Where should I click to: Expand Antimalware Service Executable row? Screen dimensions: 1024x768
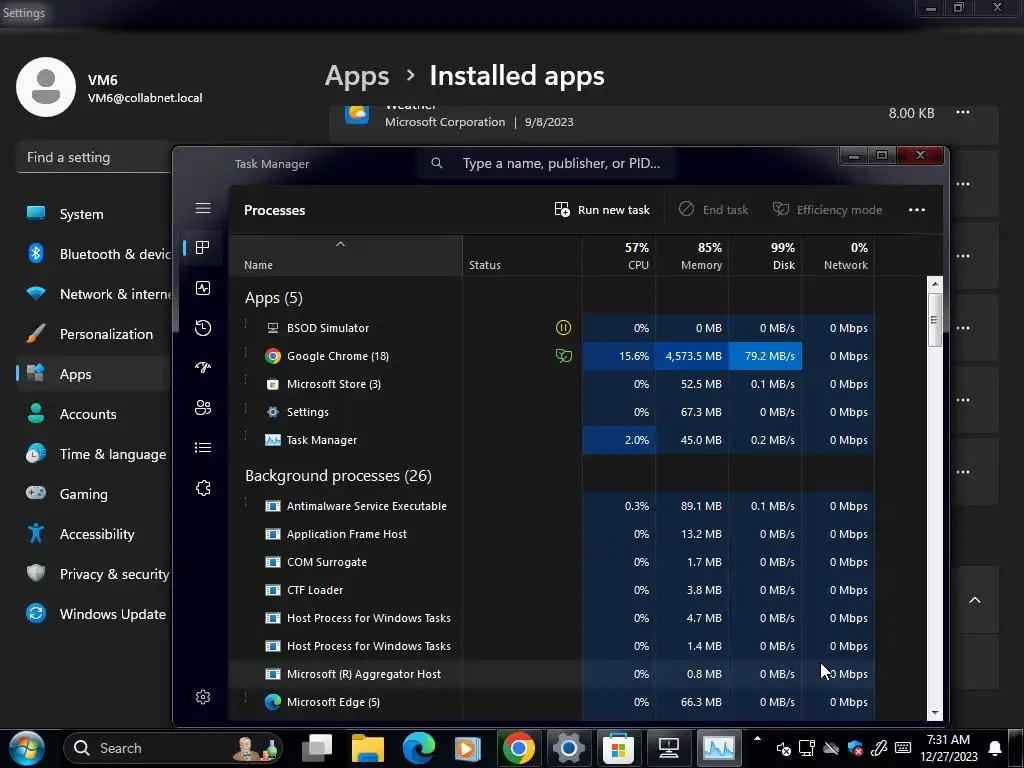tap(246, 502)
